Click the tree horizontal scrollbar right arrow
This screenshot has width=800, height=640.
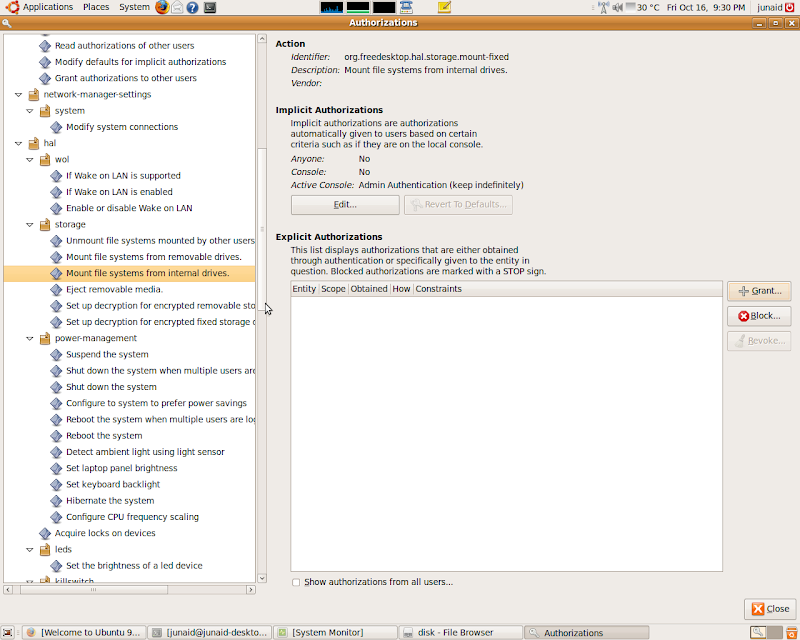(x=251, y=590)
